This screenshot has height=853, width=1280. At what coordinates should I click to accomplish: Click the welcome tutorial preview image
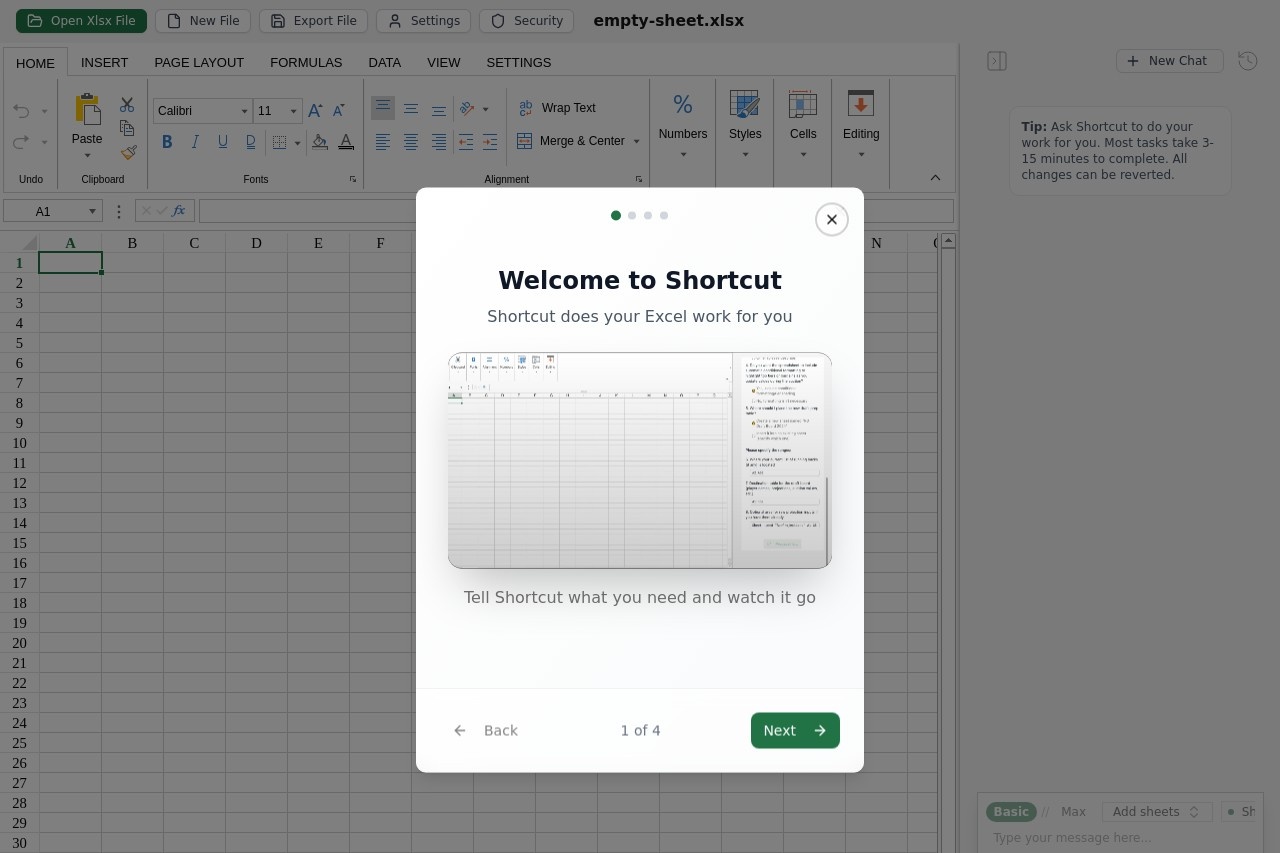tap(640, 460)
